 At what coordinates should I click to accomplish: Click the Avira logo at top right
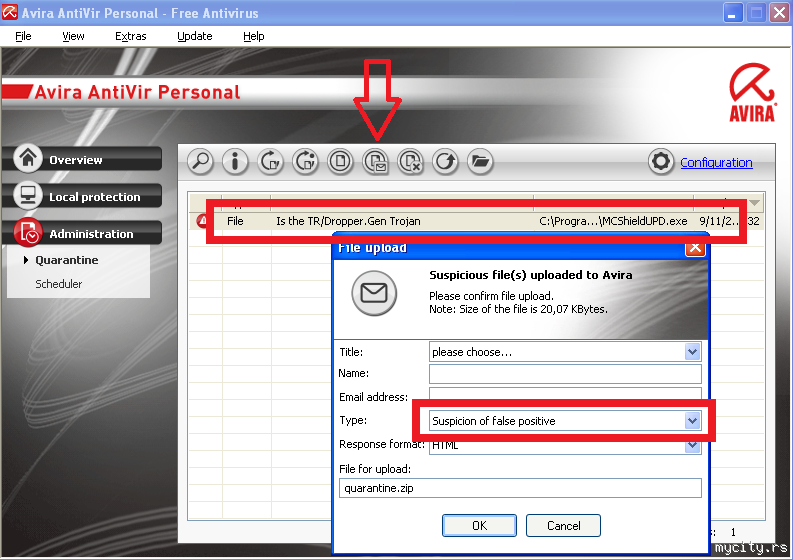pos(752,93)
